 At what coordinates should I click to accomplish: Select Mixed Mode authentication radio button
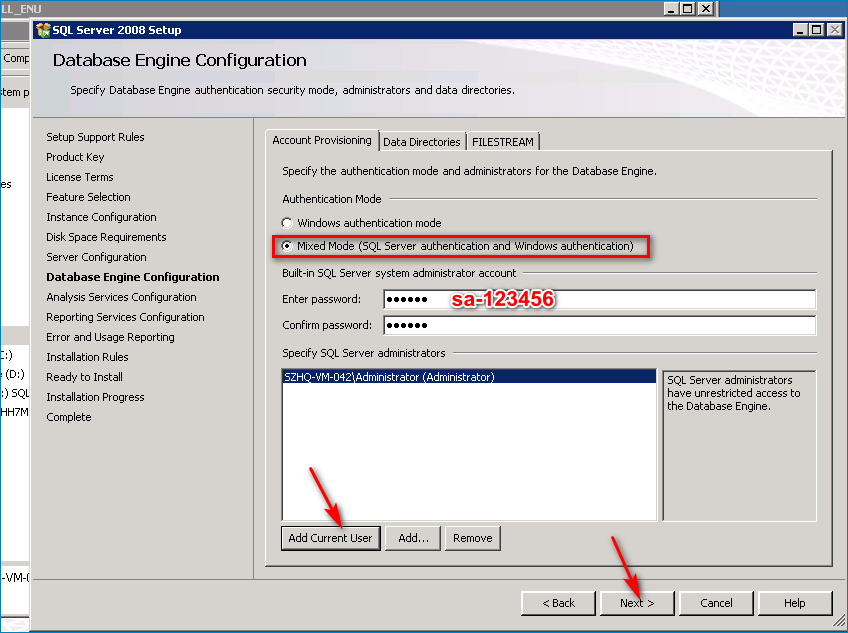coord(287,246)
